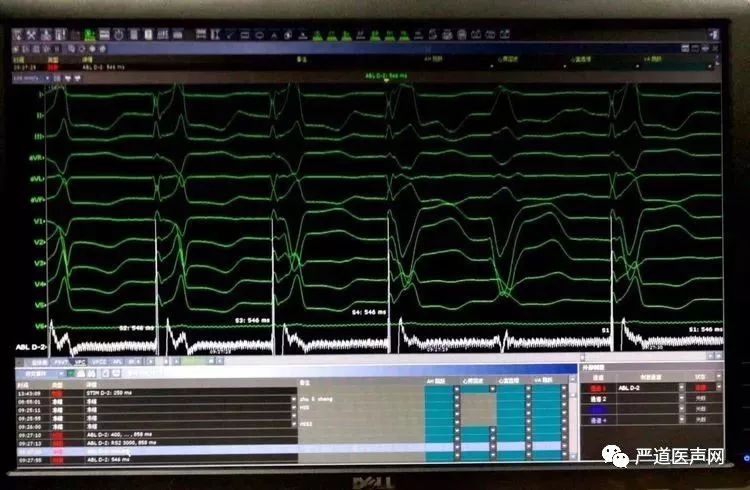Select the ABL D-2: 546 ms log row
The width and height of the screenshot is (750, 490).
(x=110, y=459)
